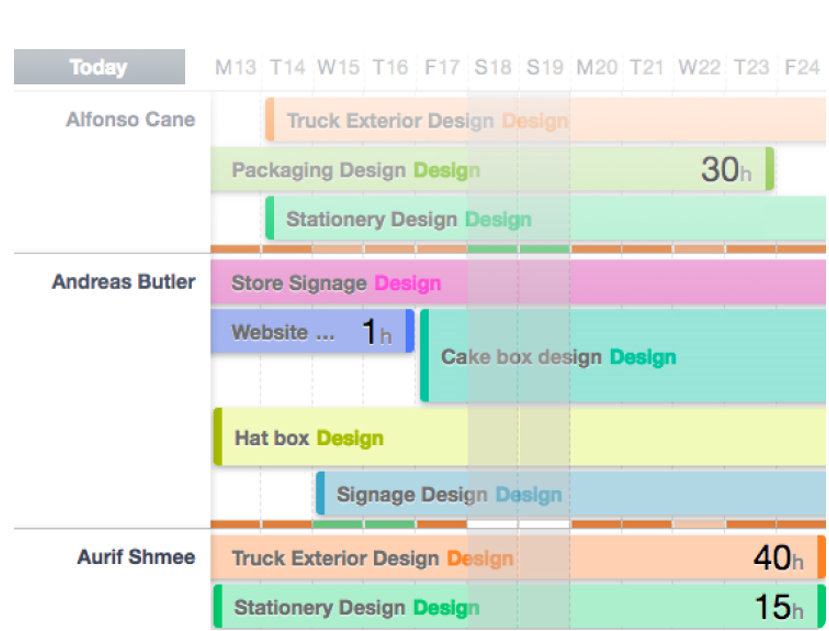Click the Website 1h booking
The image size is (829, 631).
point(312,332)
